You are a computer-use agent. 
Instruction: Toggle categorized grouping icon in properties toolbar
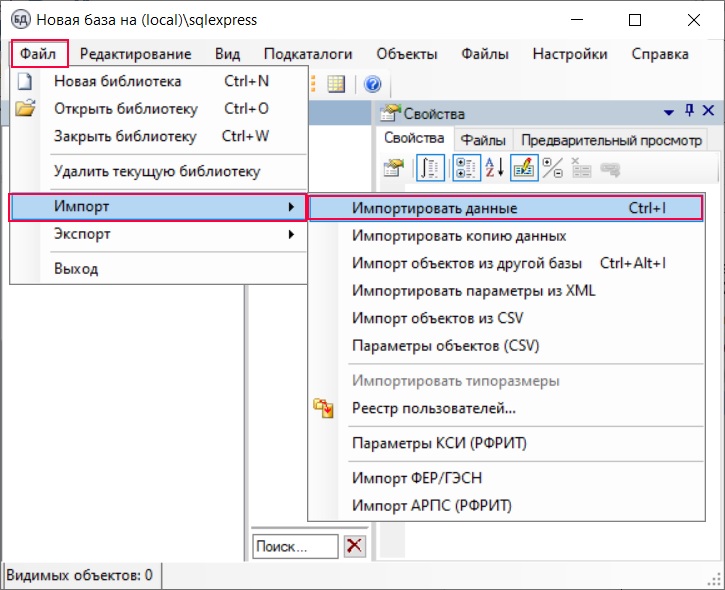point(466,168)
